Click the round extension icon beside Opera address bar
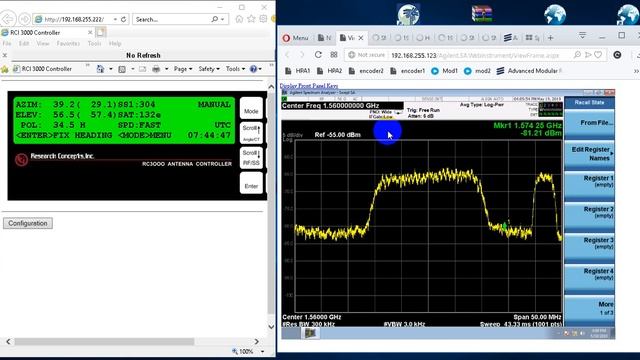 617,55
